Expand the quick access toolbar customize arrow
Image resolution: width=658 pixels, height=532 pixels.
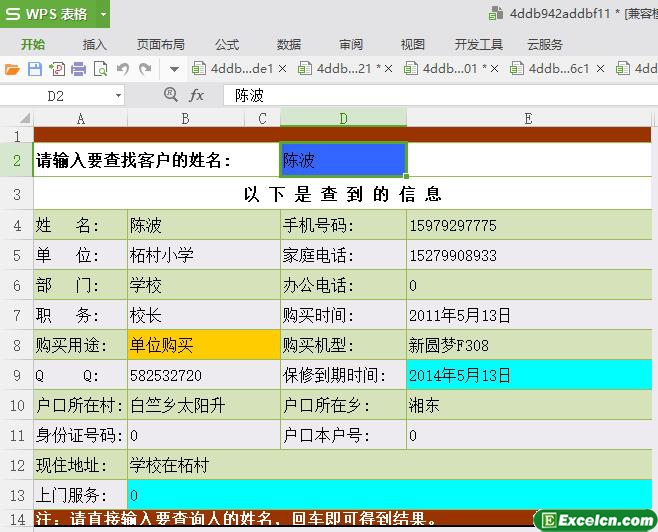pos(174,69)
